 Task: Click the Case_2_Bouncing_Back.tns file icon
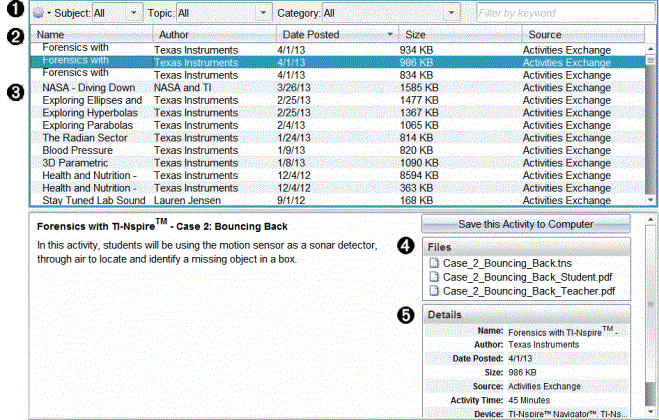point(433,262)
